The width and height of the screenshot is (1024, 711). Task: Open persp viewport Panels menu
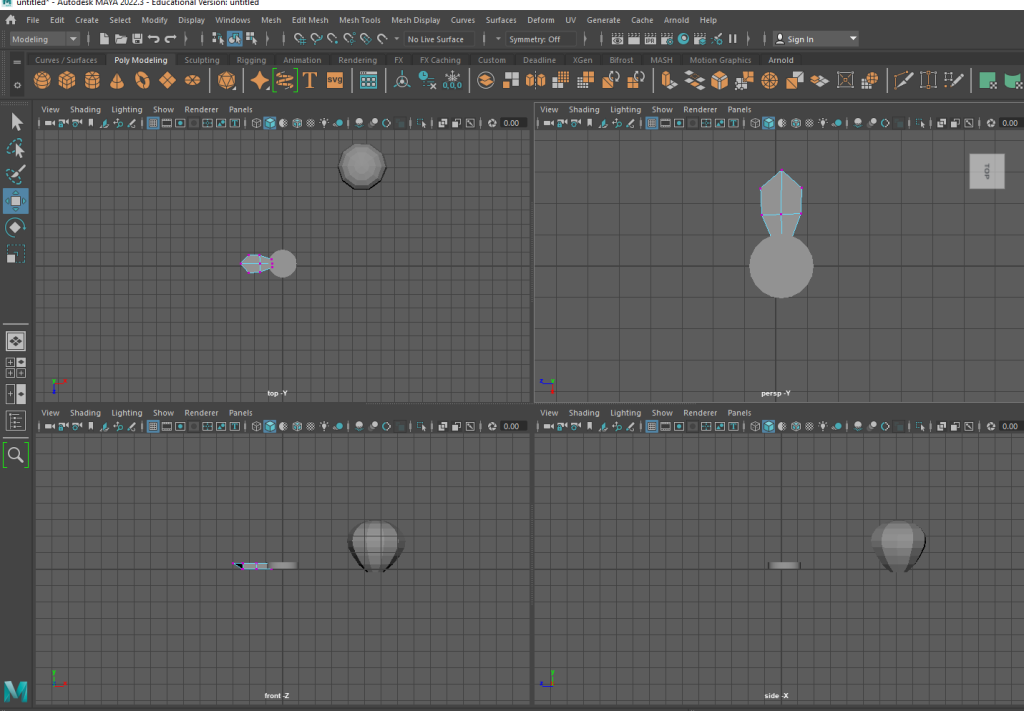(739, 110)
